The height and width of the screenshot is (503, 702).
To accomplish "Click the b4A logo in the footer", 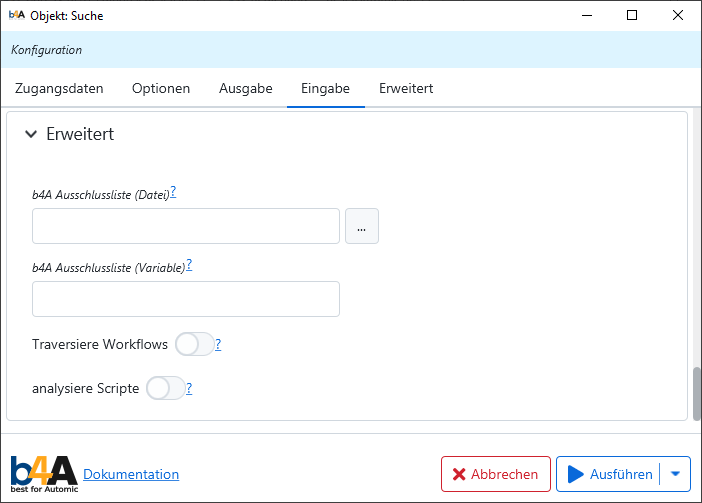I will (x=43, y=473).
